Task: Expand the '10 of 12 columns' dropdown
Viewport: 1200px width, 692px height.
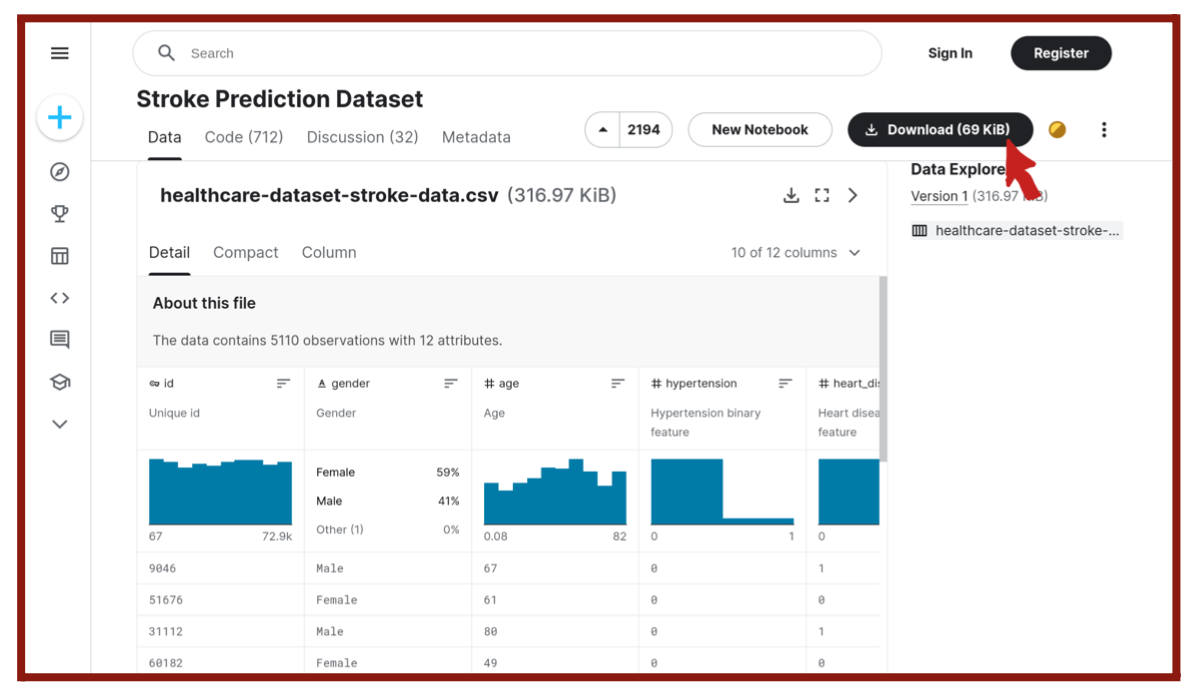Action: [x=797, y=252]
